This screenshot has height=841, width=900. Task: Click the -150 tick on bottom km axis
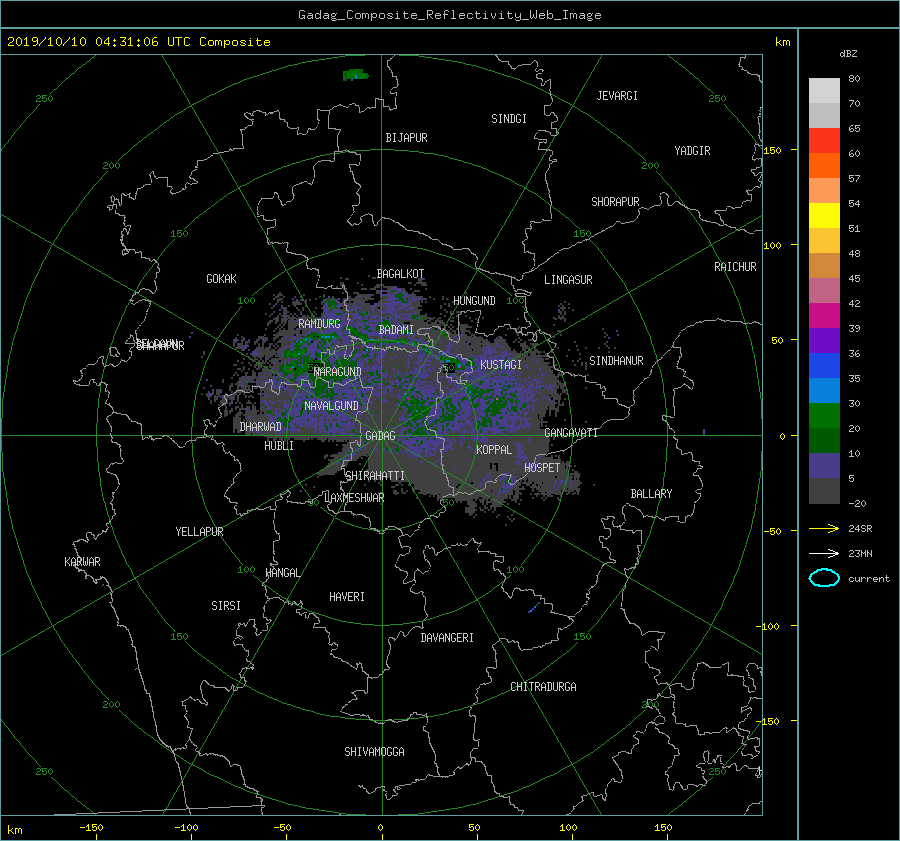91,828
